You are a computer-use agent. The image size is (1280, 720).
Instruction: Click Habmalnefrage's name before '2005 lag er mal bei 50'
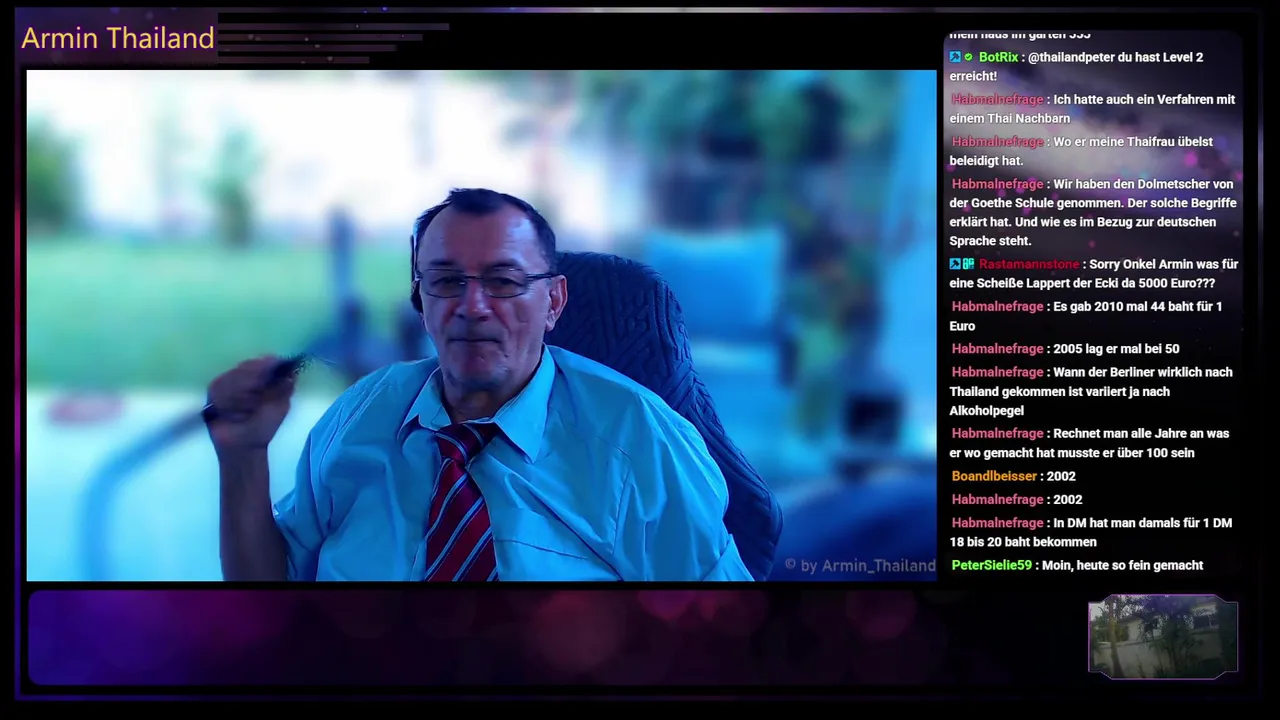(997, 349)
